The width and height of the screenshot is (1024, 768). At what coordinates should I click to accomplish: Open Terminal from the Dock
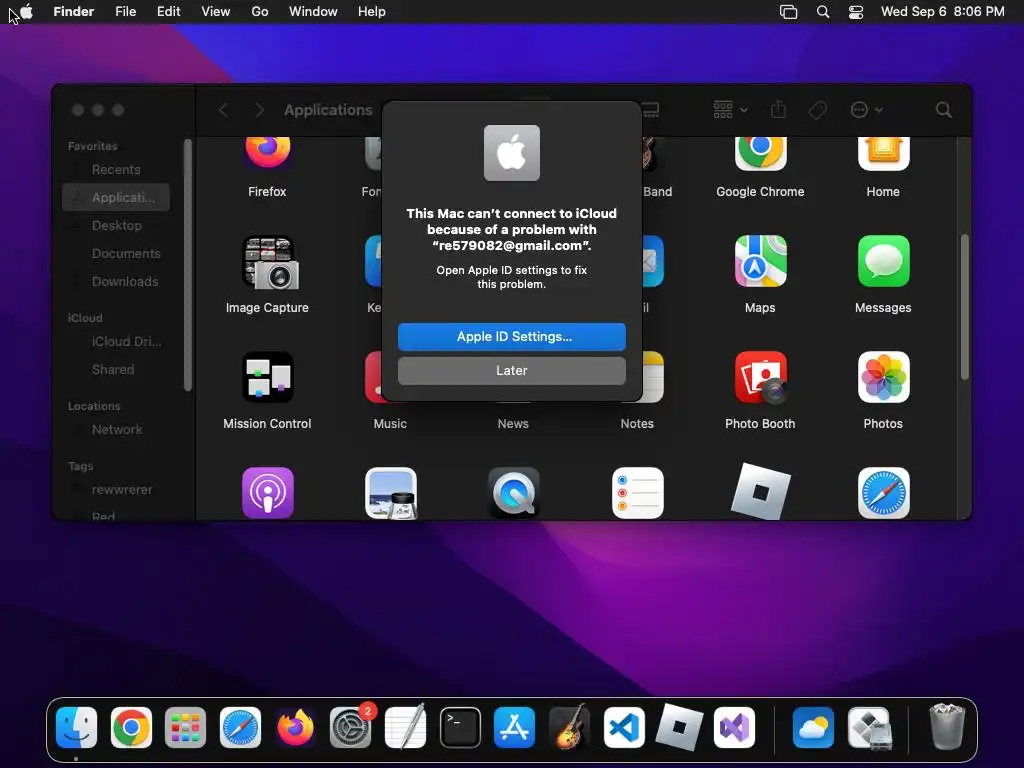(x=460, y=727)
